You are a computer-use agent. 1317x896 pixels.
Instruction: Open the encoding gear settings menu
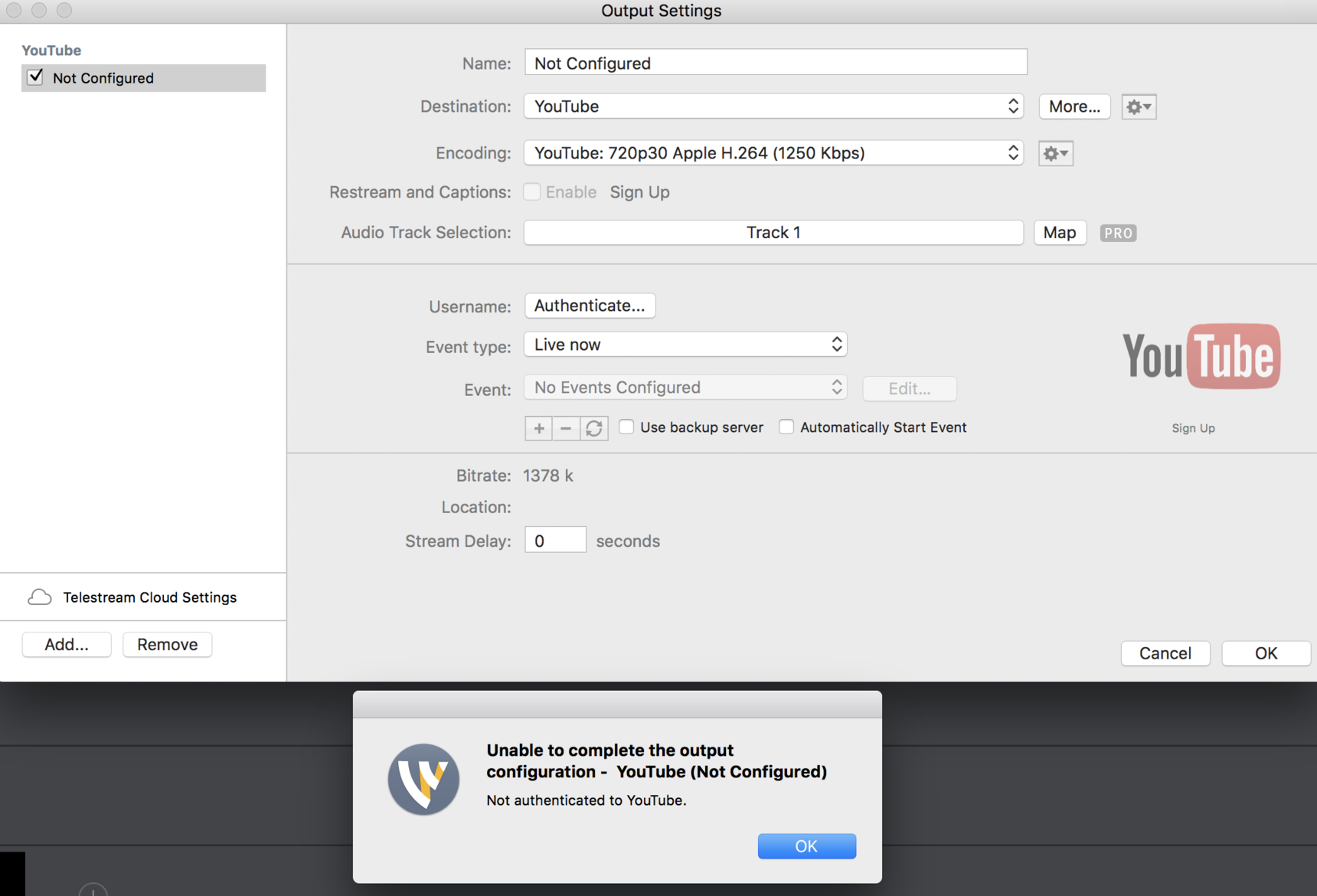pyautogui.click(x=1055, y=153)
